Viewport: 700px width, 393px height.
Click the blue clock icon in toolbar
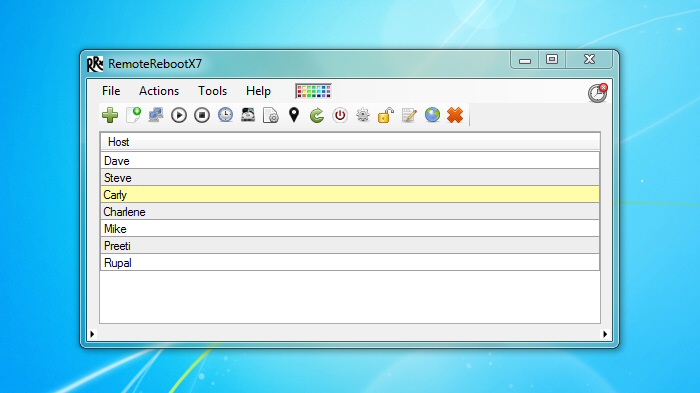tap(225, 115)
